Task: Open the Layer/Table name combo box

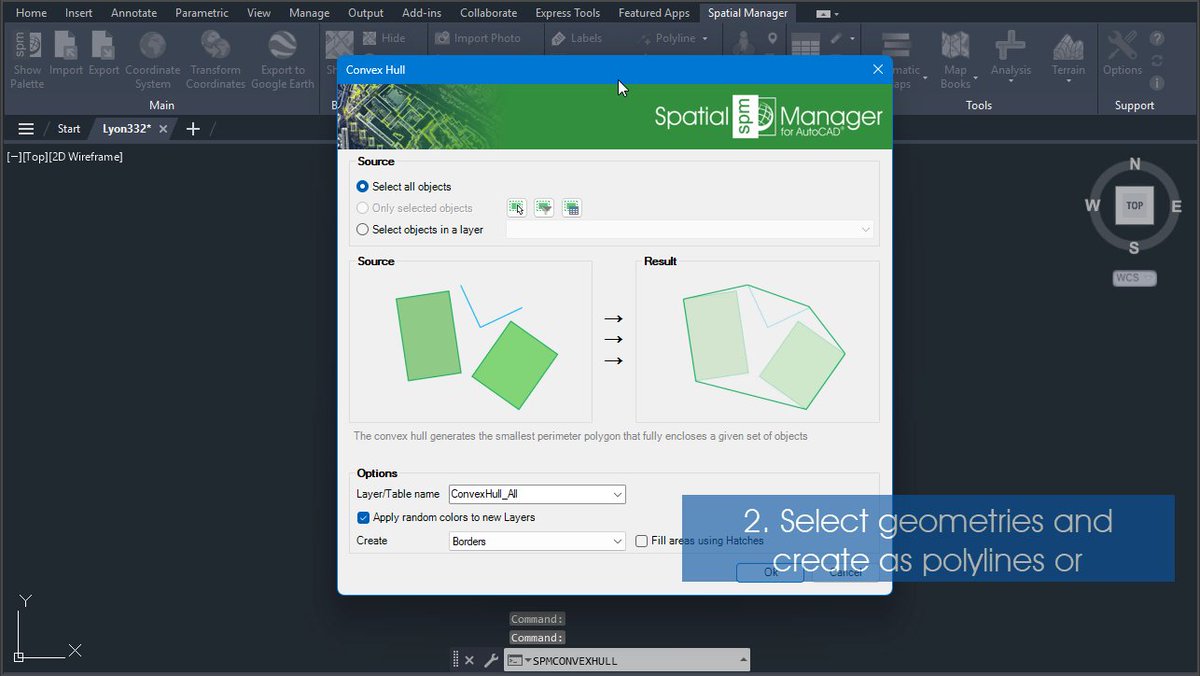Action: (537, 494)
